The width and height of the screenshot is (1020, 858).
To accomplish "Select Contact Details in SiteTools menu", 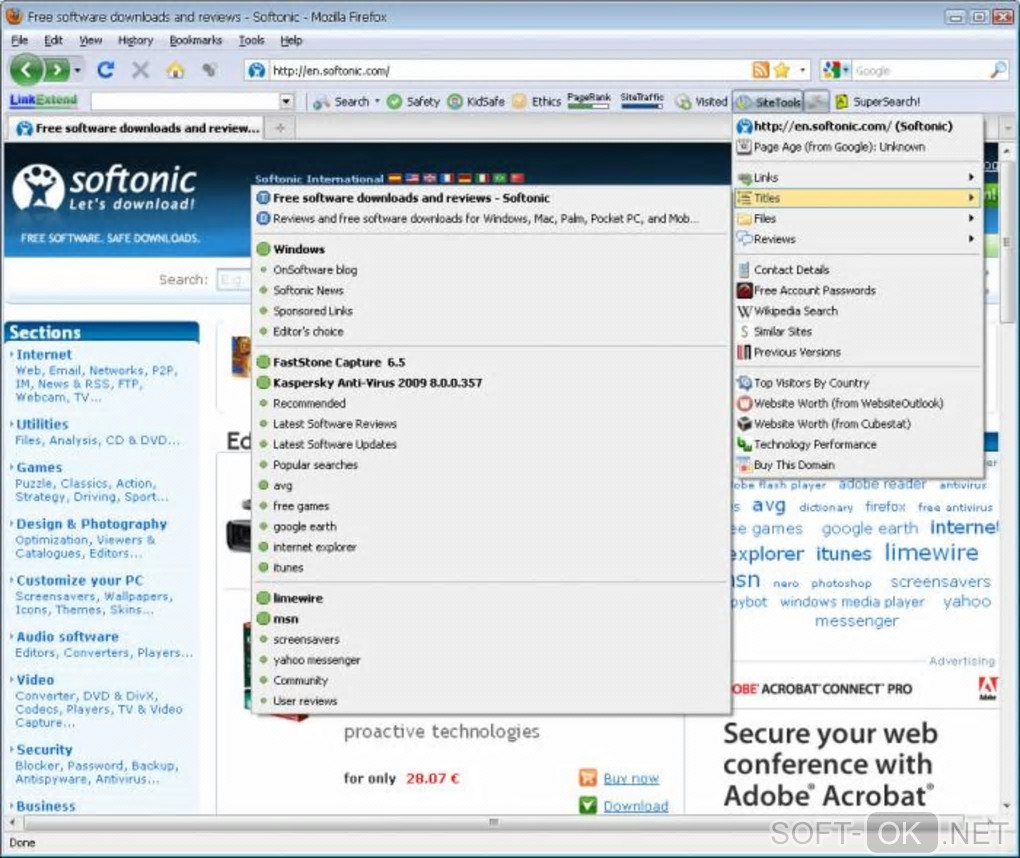I will [857, 269].
